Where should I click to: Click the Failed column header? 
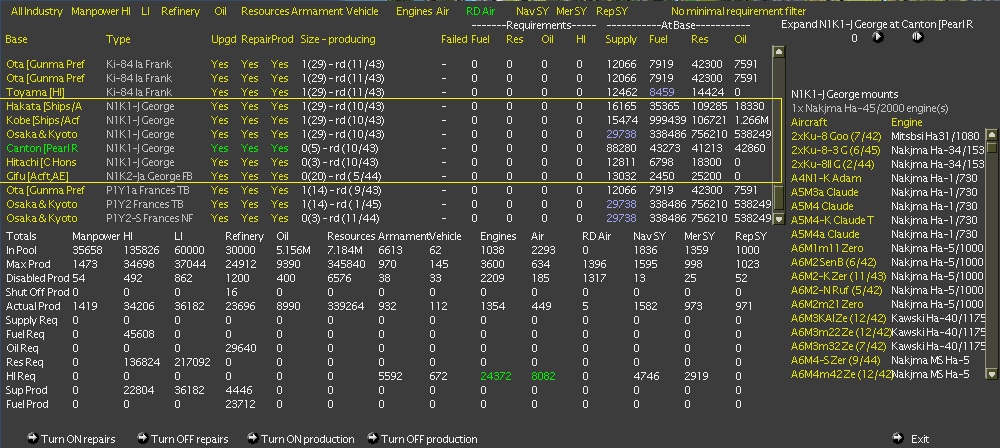[x=454, y=39]
